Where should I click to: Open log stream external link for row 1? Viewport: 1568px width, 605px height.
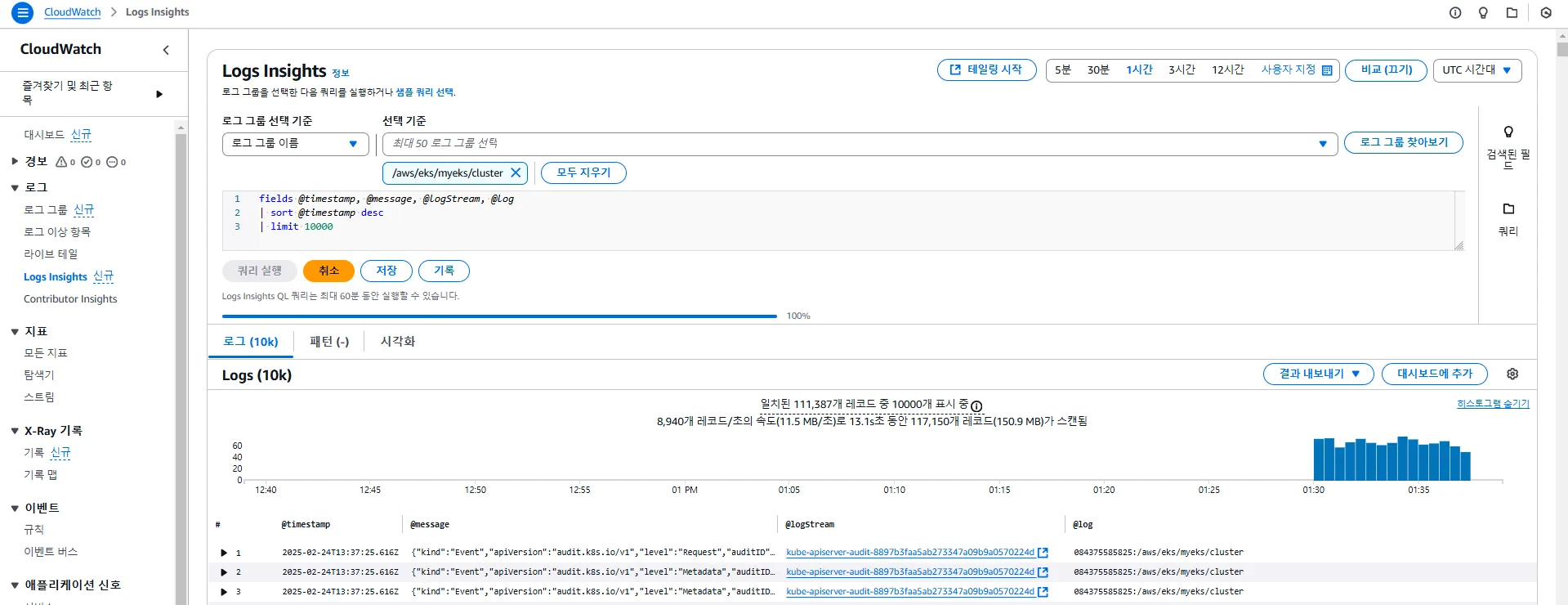(x=1043, y=553)
